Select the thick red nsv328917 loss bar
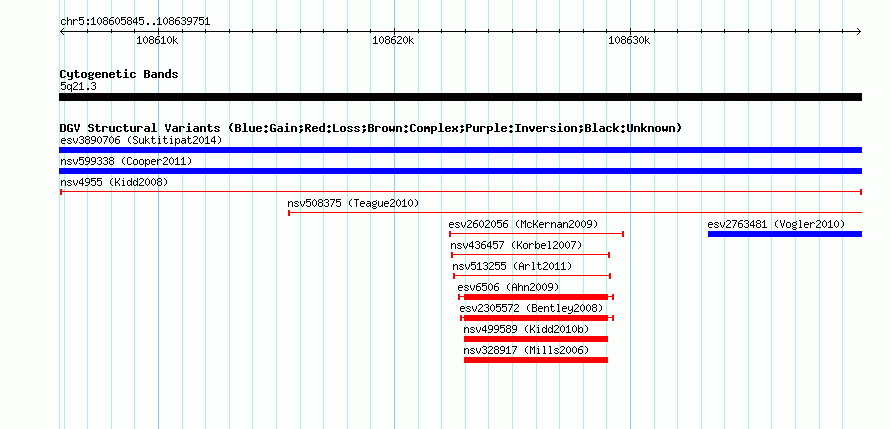890x429 pixels. pyautogui.click(x=536, y=360)
